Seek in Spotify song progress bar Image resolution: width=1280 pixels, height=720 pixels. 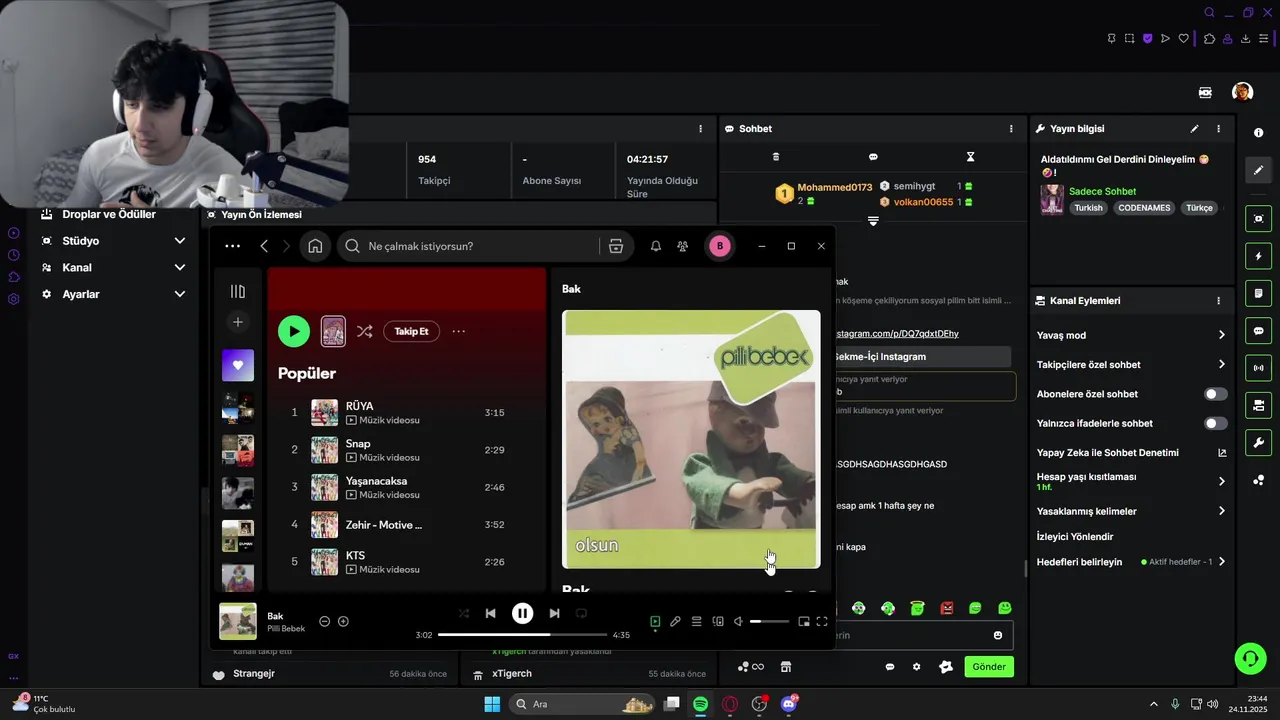tap(522, 635)
